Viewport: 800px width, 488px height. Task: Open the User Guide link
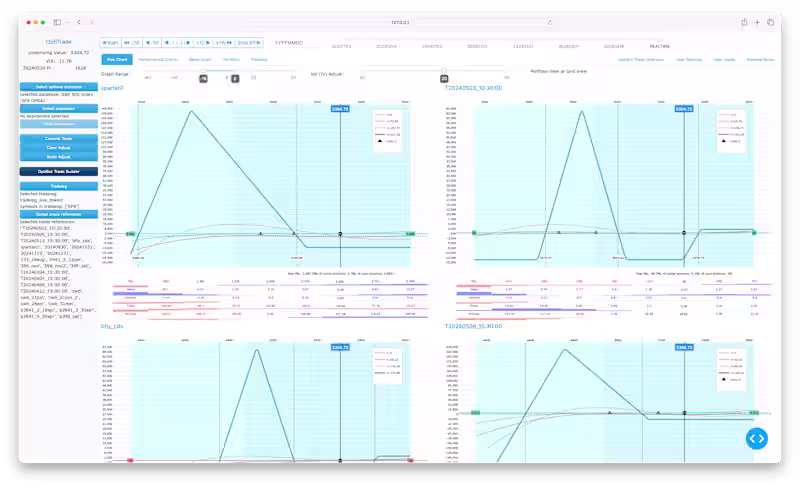(x=724, y=60)
